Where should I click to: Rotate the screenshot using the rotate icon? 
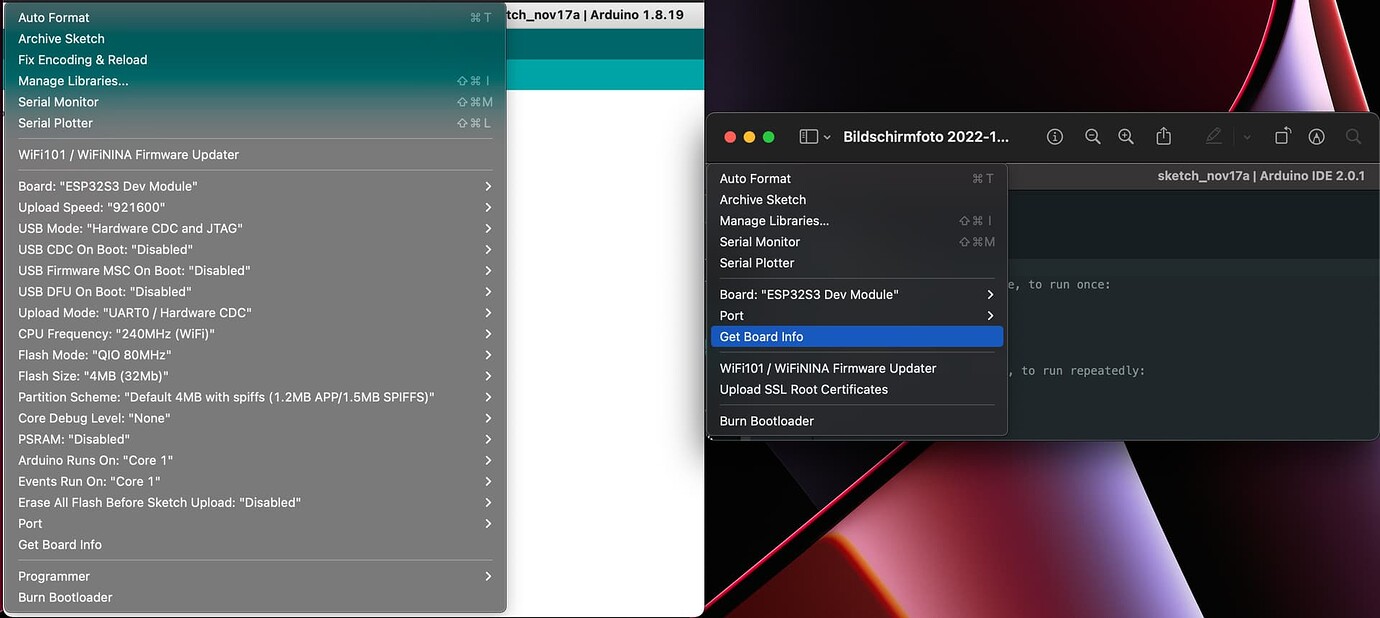click(x=1281, y=136)
